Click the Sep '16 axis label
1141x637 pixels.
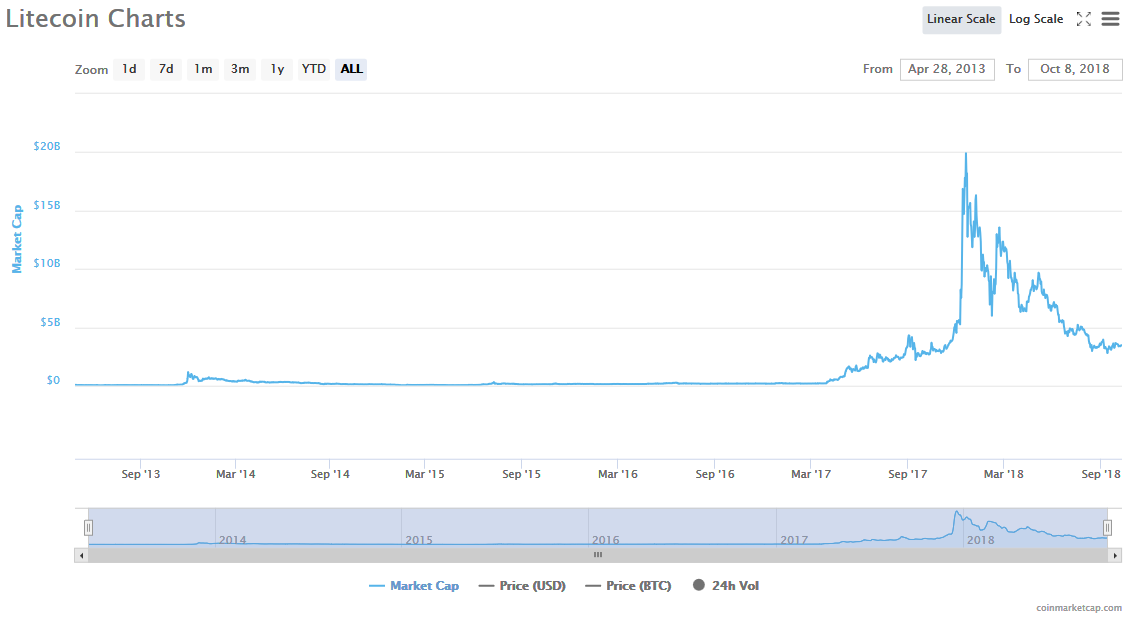[715, 474]
